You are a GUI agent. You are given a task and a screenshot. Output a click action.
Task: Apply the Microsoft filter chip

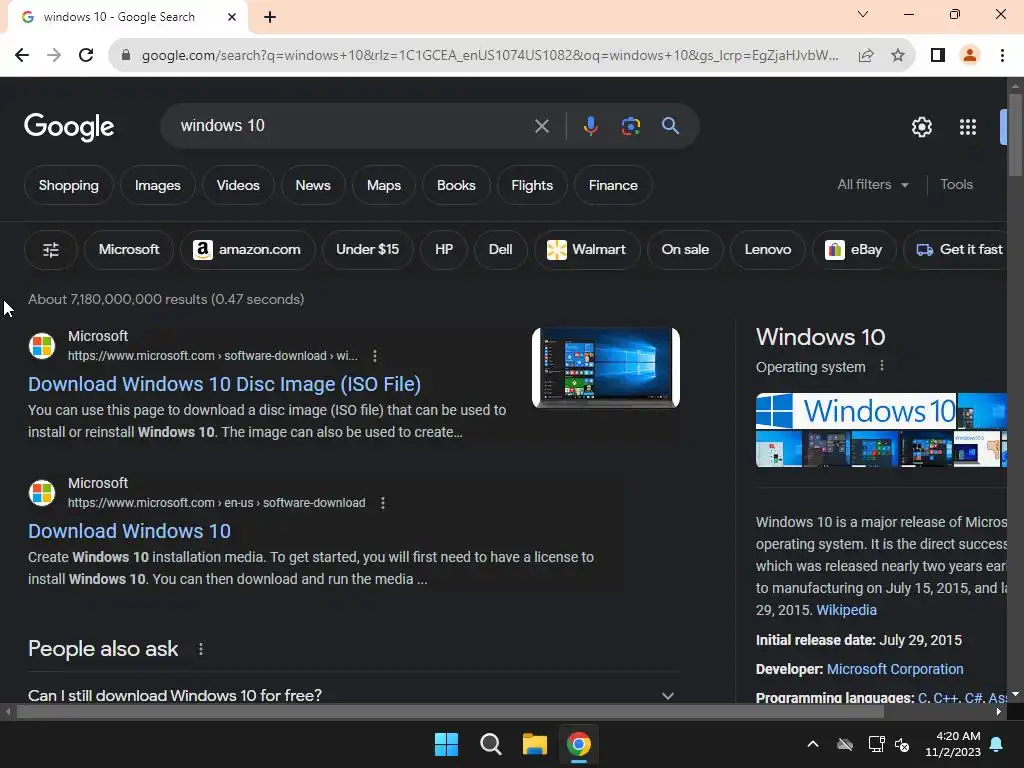(x=129, y=249)
